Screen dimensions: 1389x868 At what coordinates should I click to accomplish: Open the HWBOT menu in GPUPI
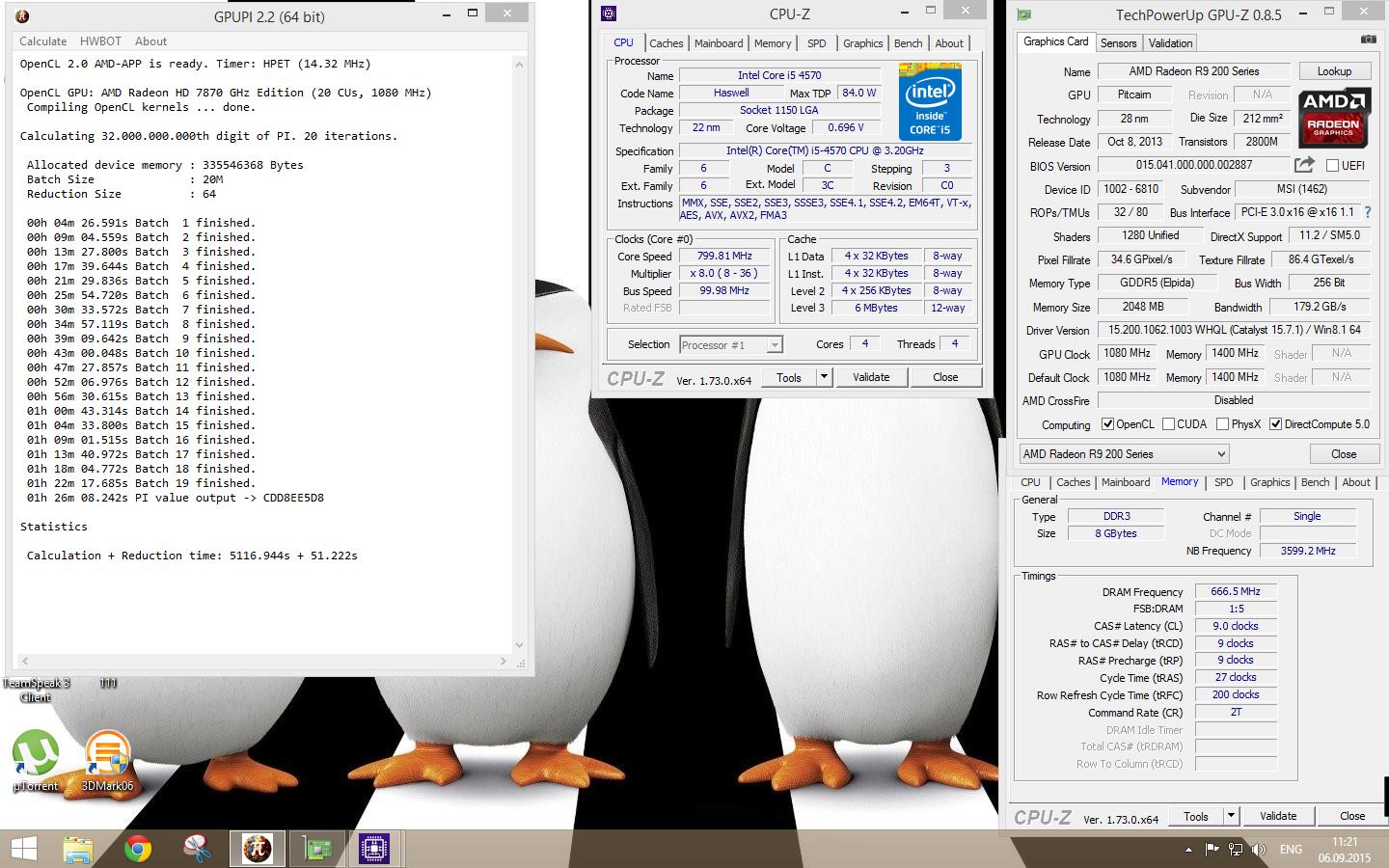point(100,41)
